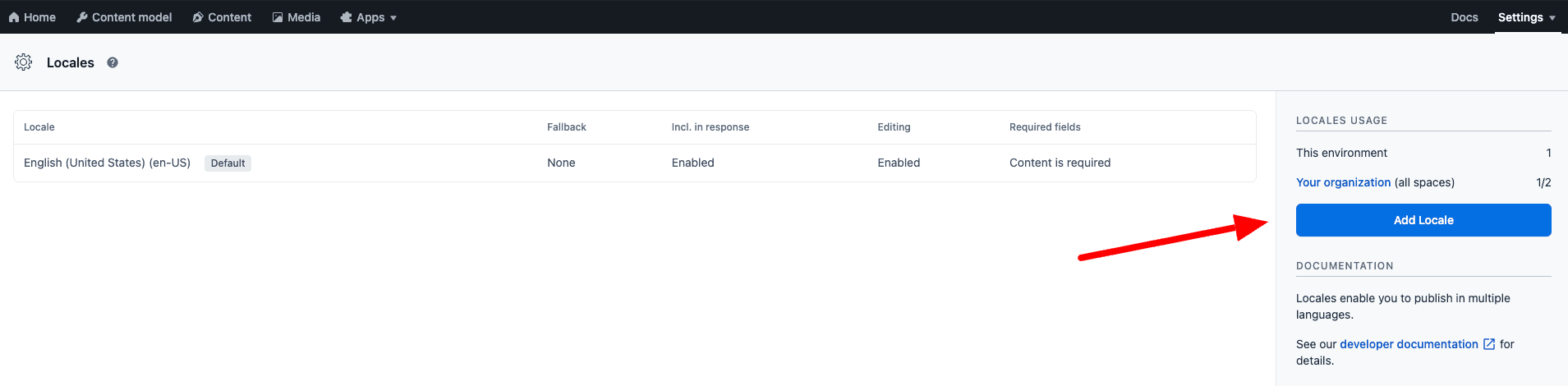This screenshot has height=386, width=1568.
Task: Click the Required fields column header
Action: (1044, 127)
